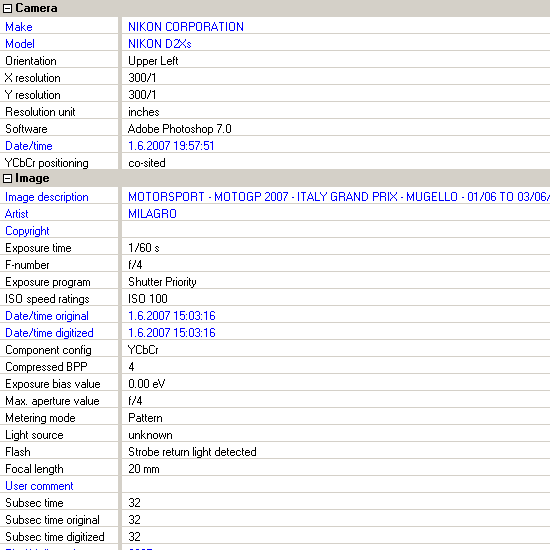Image resolution: width=550 pixels, height=550 pixels.
Task: Select the 'Orientation' row label
Action: (31, 61)
